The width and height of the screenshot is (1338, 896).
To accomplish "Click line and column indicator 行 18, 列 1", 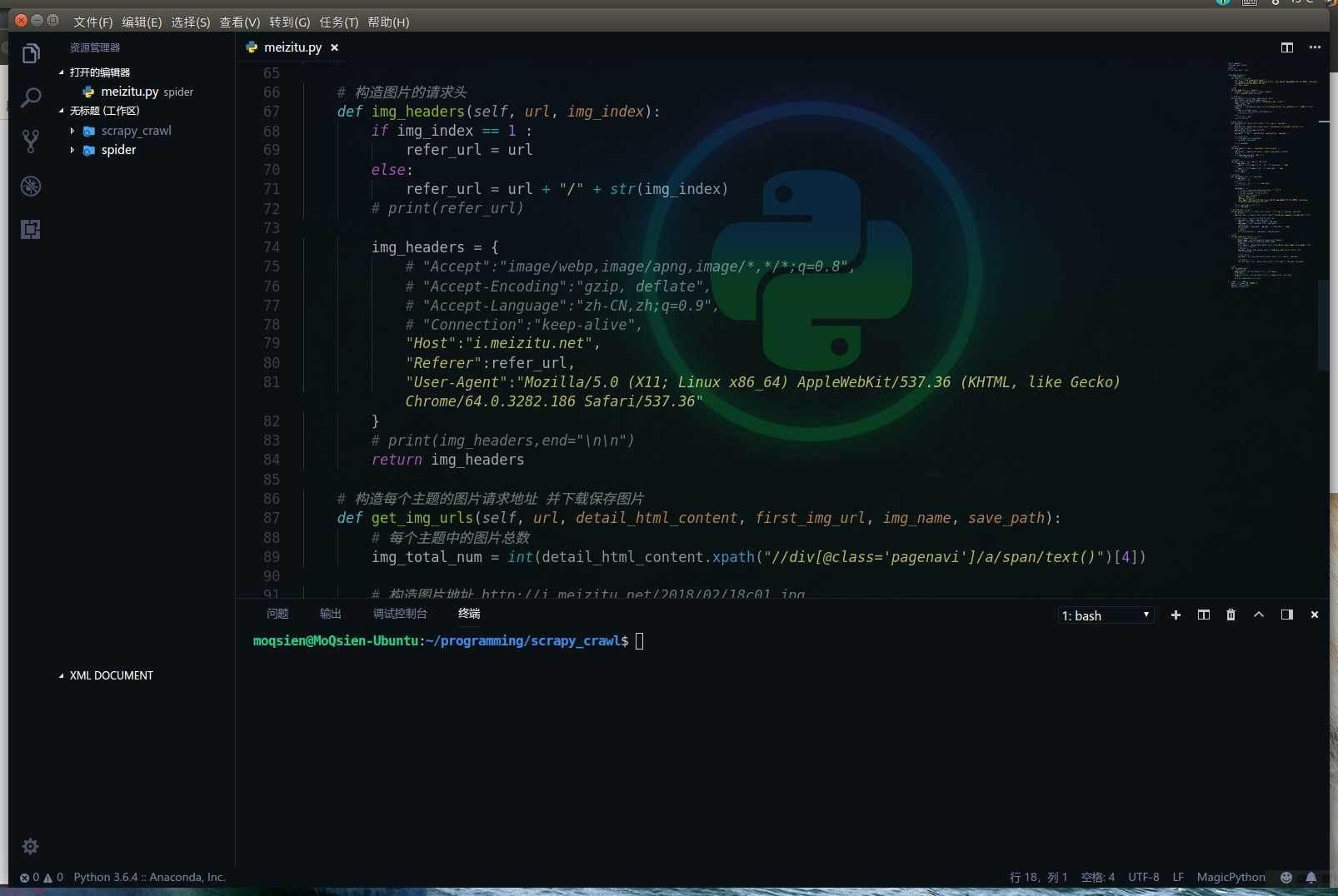I will 1038,877.
